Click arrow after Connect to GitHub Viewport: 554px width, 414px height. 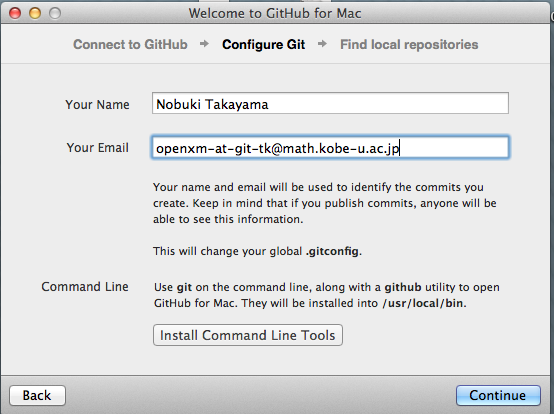tap(204, 44)
